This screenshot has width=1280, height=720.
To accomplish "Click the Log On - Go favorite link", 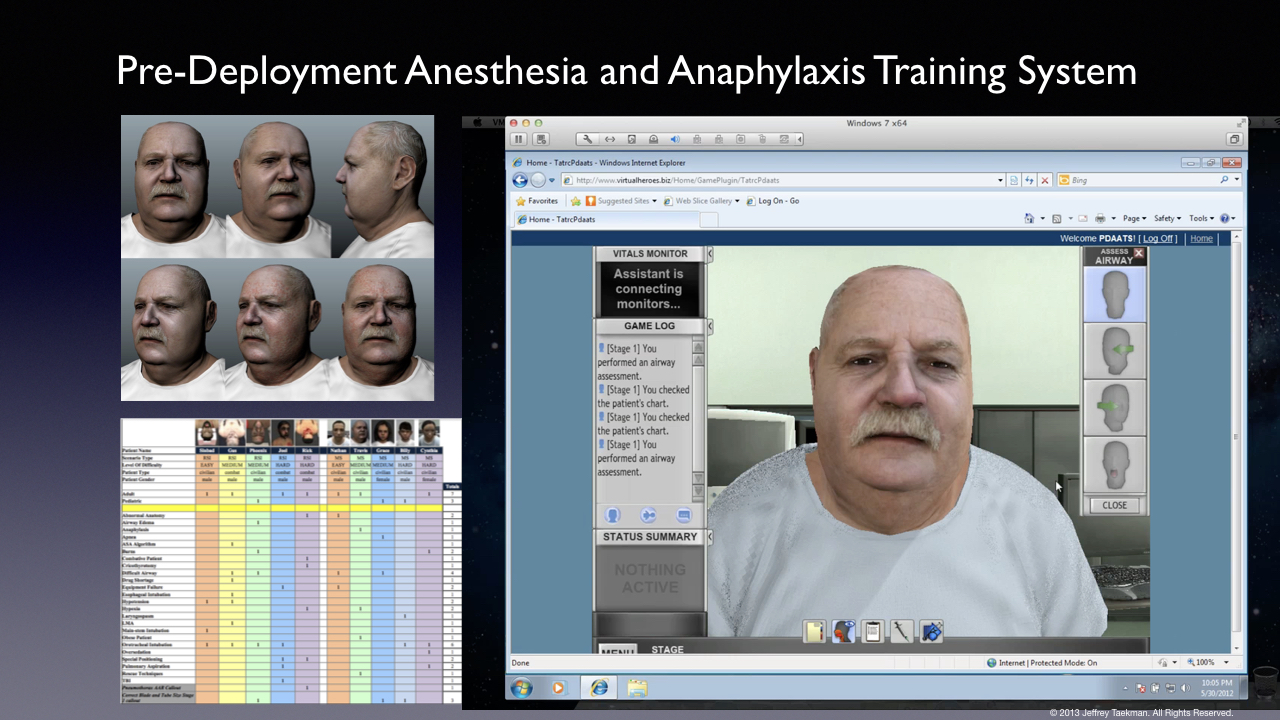I will pos(772,201).
